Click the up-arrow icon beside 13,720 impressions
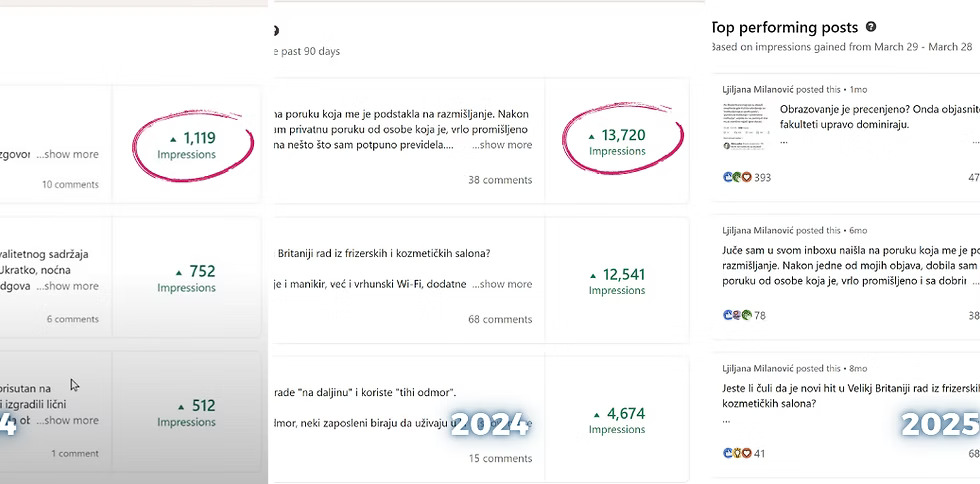 coord(593,135)
